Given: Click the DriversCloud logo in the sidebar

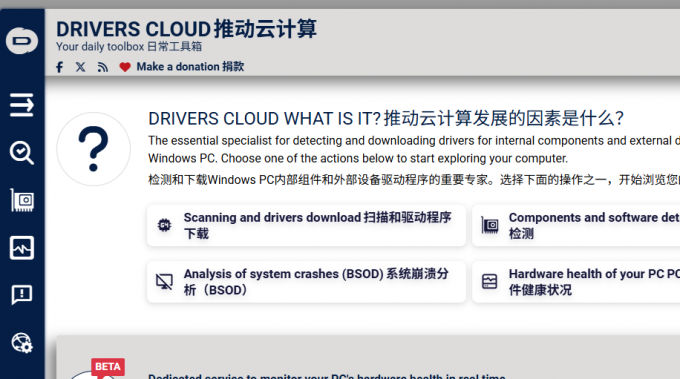Looking at the screenshot, I should point(22,41).
